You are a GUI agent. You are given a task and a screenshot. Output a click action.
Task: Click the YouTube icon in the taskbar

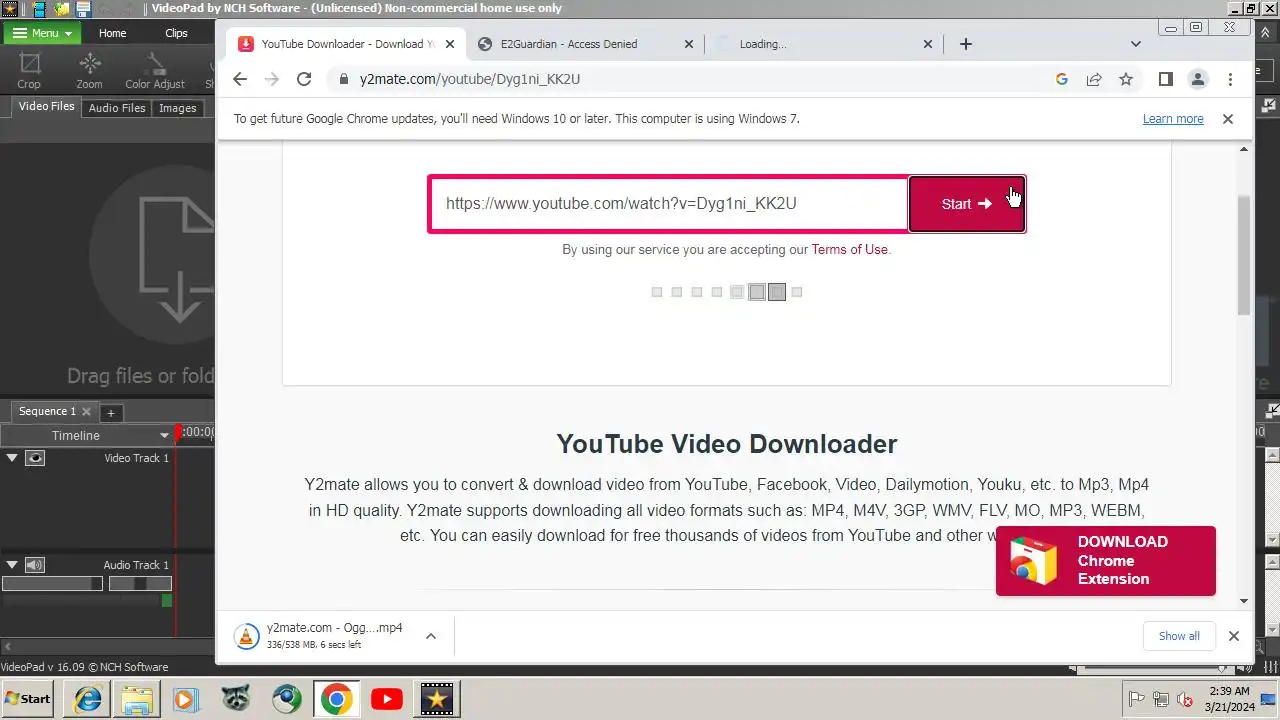point(386,699)
